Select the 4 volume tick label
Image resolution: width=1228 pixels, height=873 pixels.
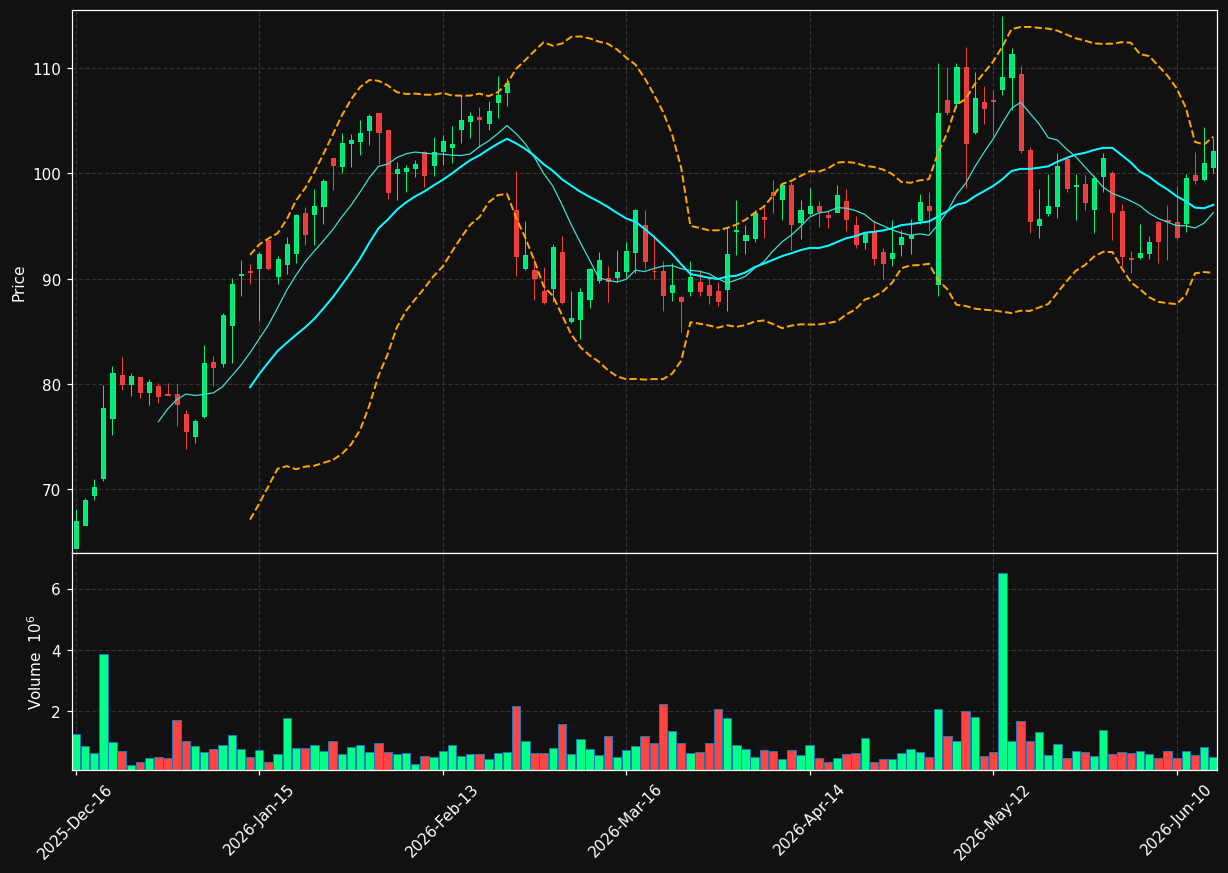click(x=57, y=651)
